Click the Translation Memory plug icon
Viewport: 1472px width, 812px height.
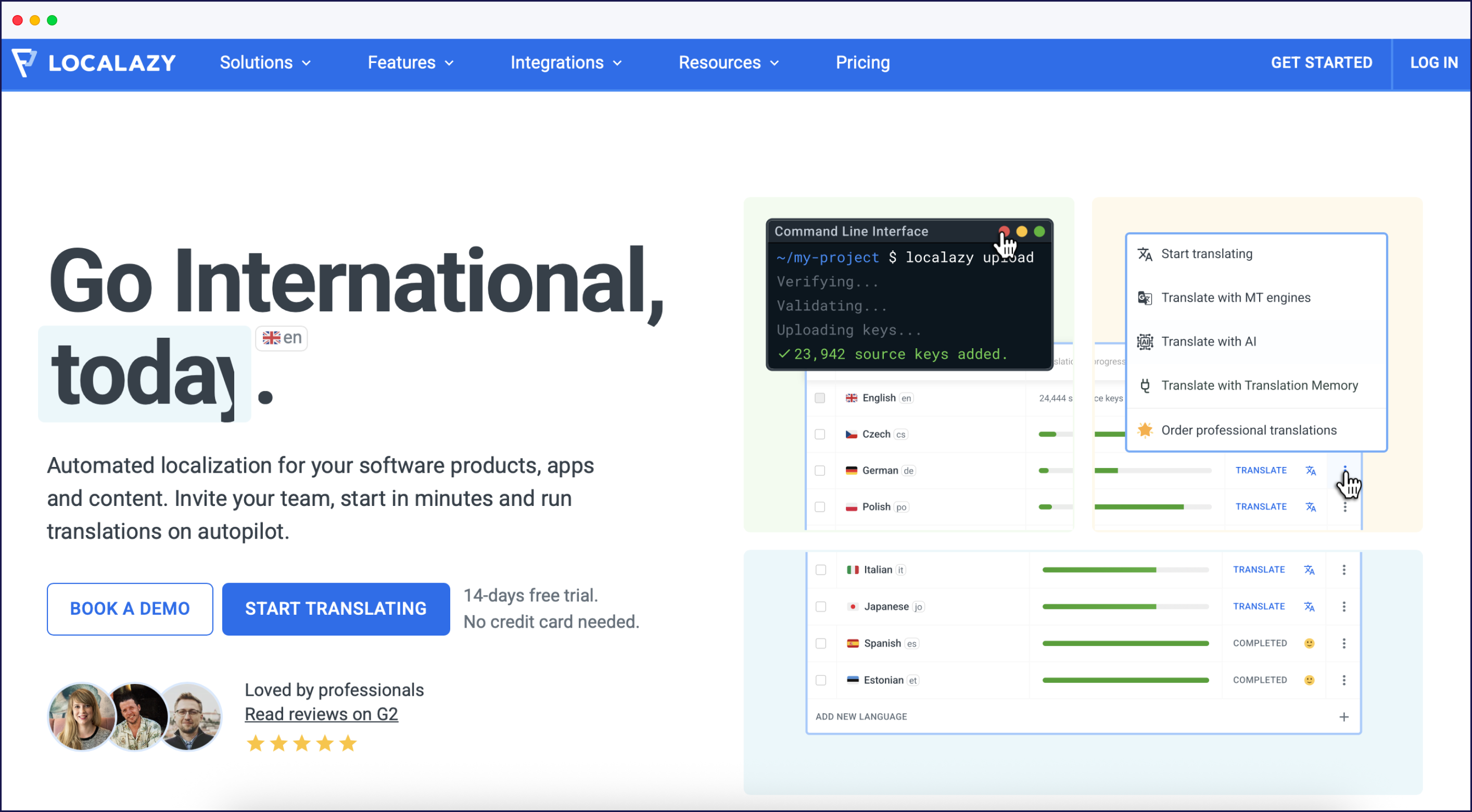(x=1145, y=386)
